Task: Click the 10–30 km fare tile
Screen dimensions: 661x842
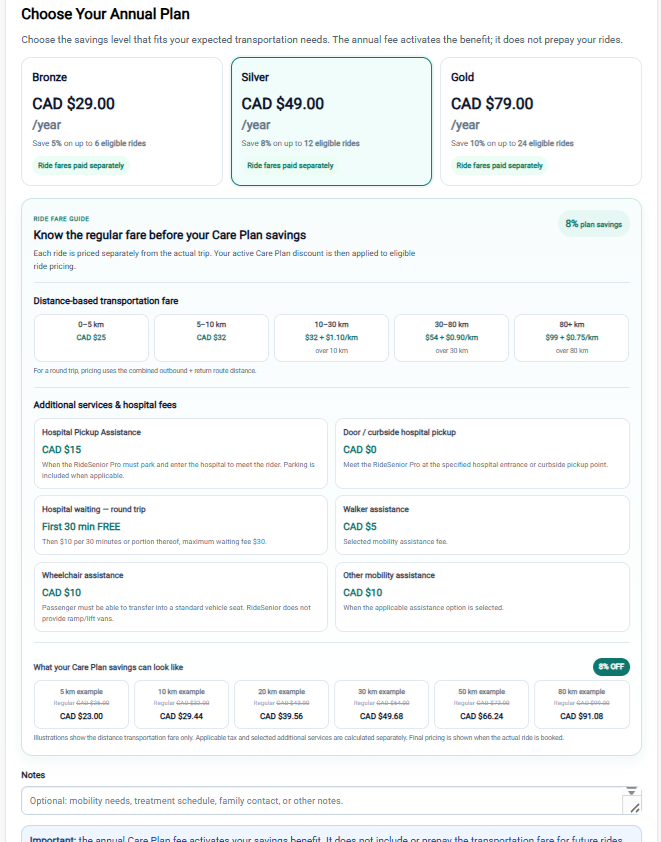Action: [331, 338]
